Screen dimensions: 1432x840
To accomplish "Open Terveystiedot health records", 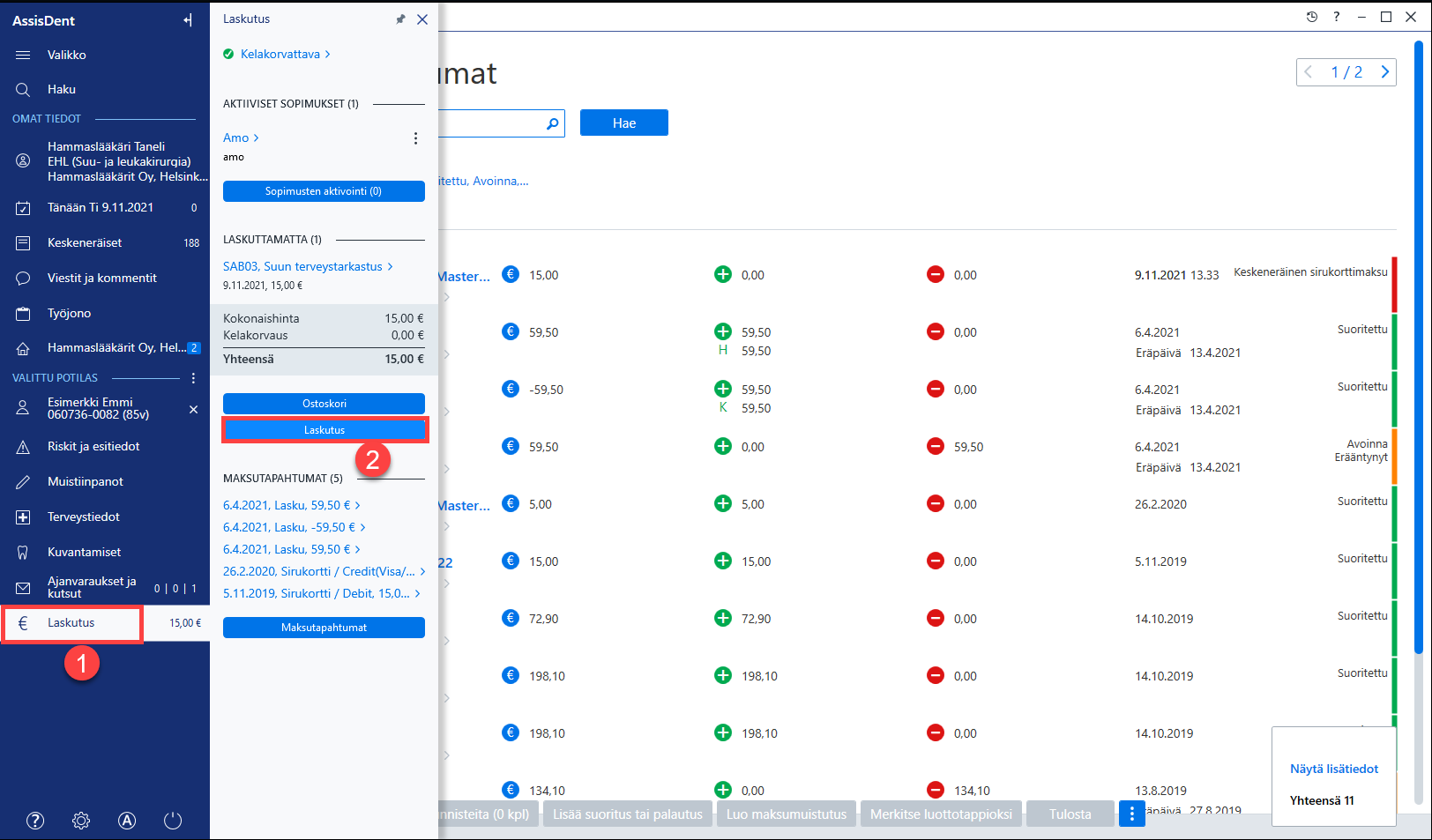I will point(105,517).
